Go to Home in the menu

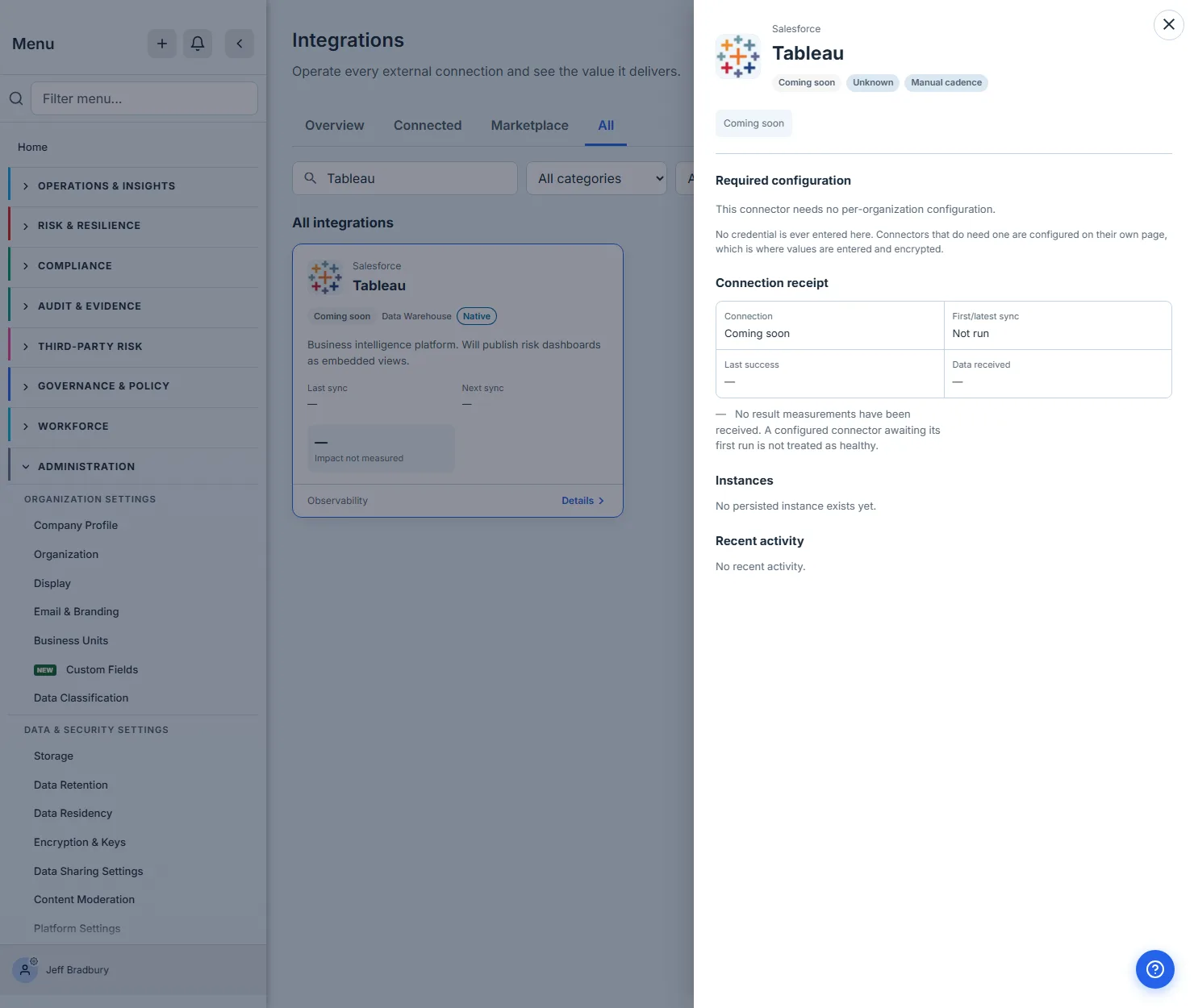tap(32, 147)
